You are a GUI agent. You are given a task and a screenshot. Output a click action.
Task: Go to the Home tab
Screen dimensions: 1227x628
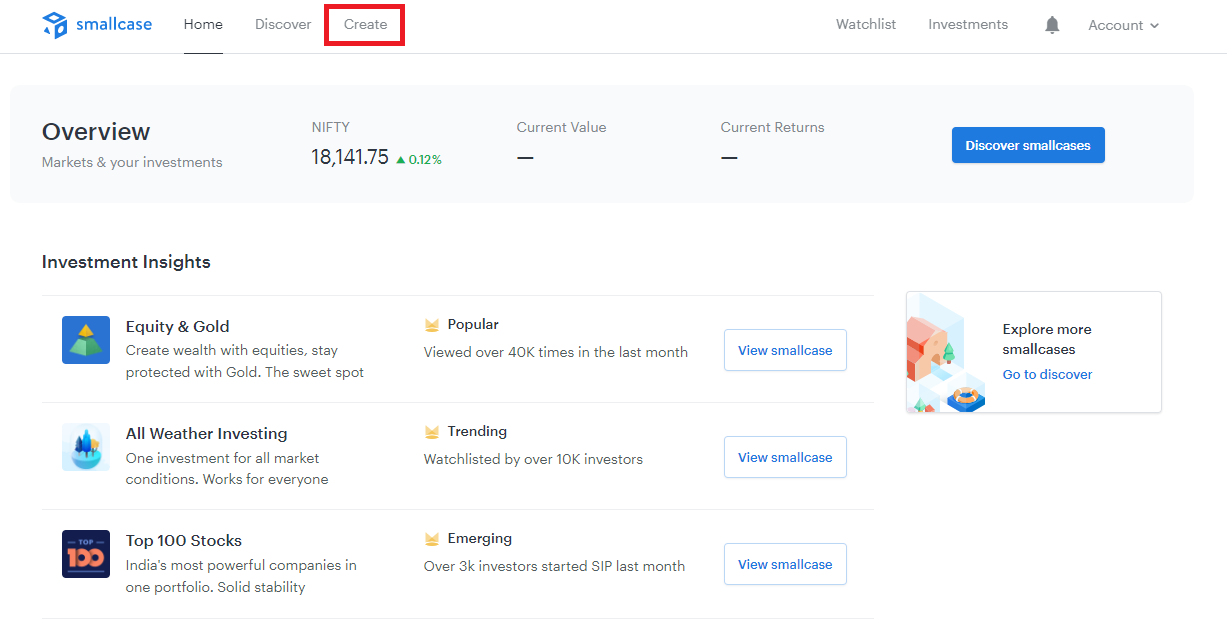click(203, 24)
